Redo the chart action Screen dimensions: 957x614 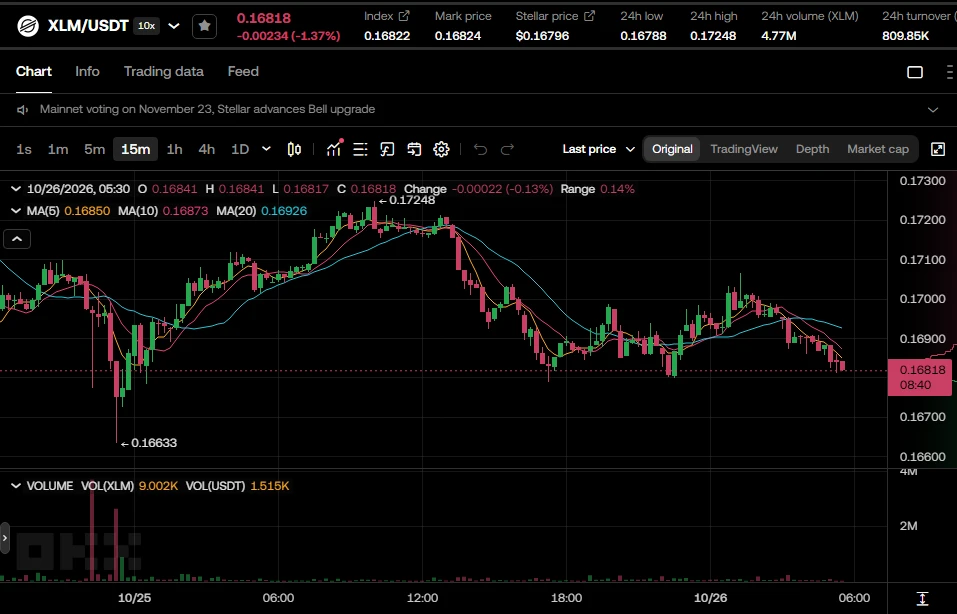tap(507, 150)
